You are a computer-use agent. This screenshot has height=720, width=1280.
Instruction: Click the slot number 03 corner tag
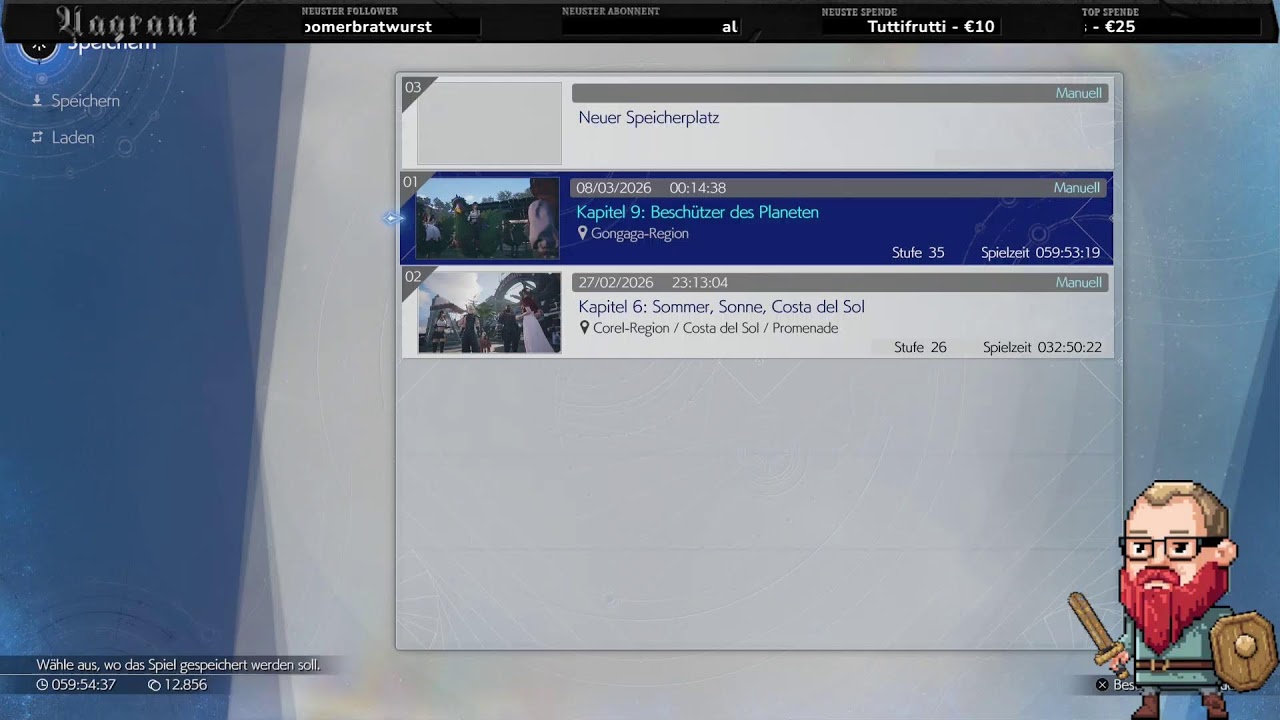[x=412, y=87]
